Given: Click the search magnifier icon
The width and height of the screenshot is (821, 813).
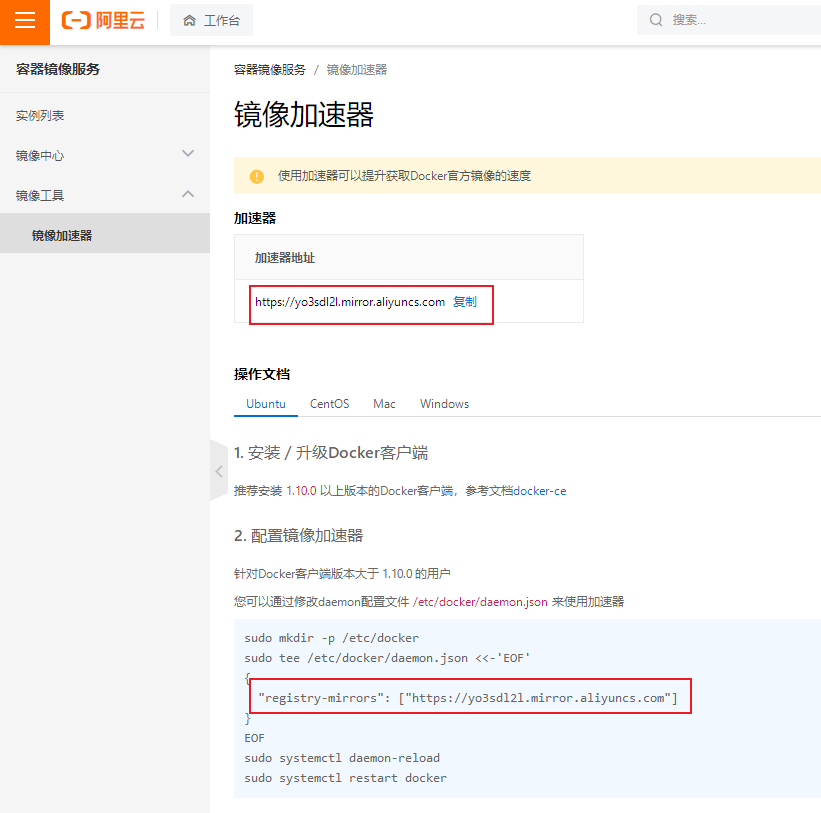Looking at the screenshot, I should (x=656, y=20).
